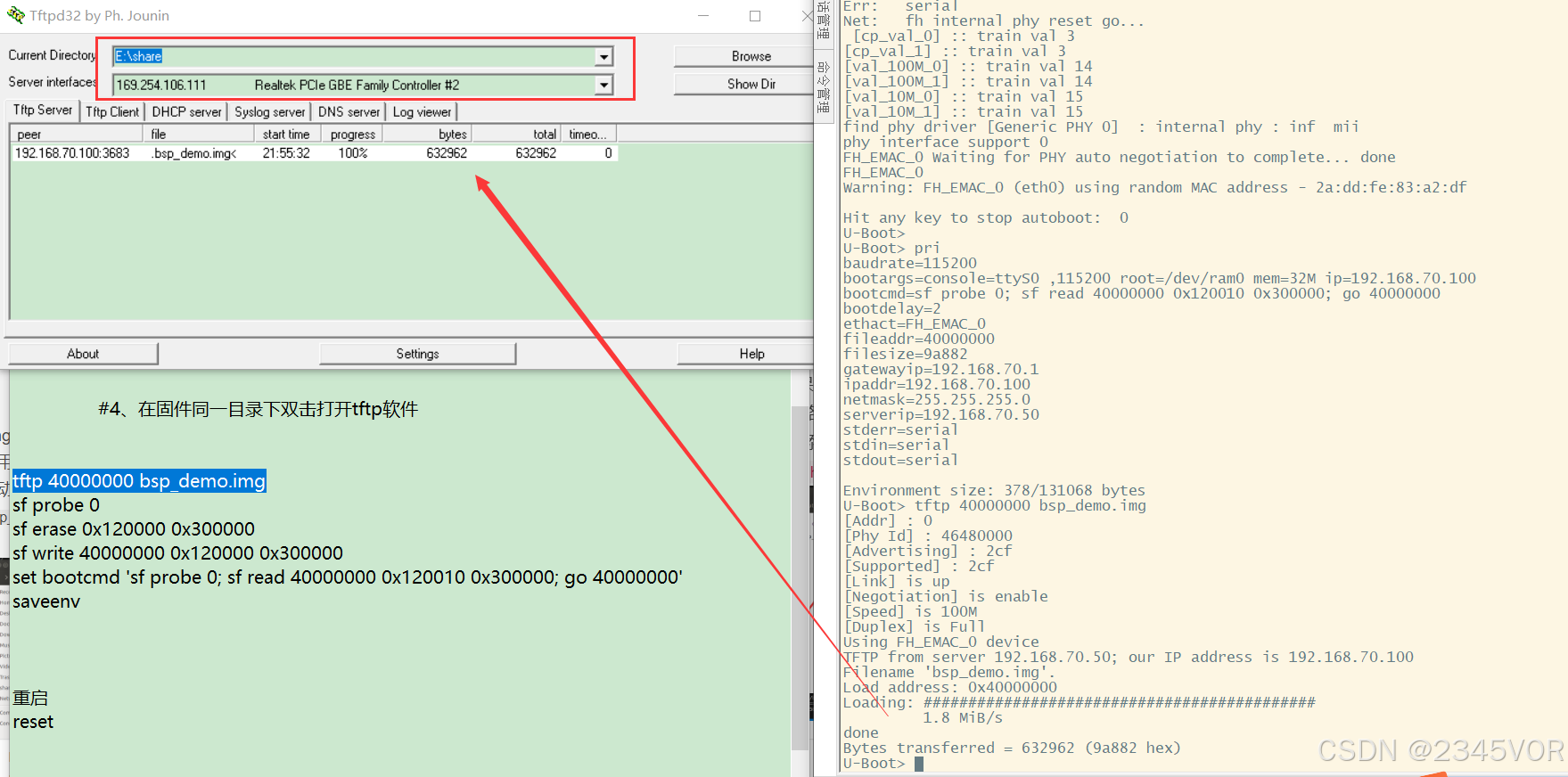Click the About button
Viewport: 1568px width, 777px height.
(83, 354)
